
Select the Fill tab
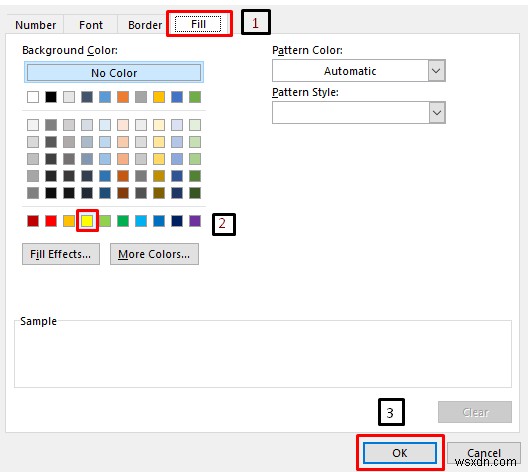[x=198, y=24]
